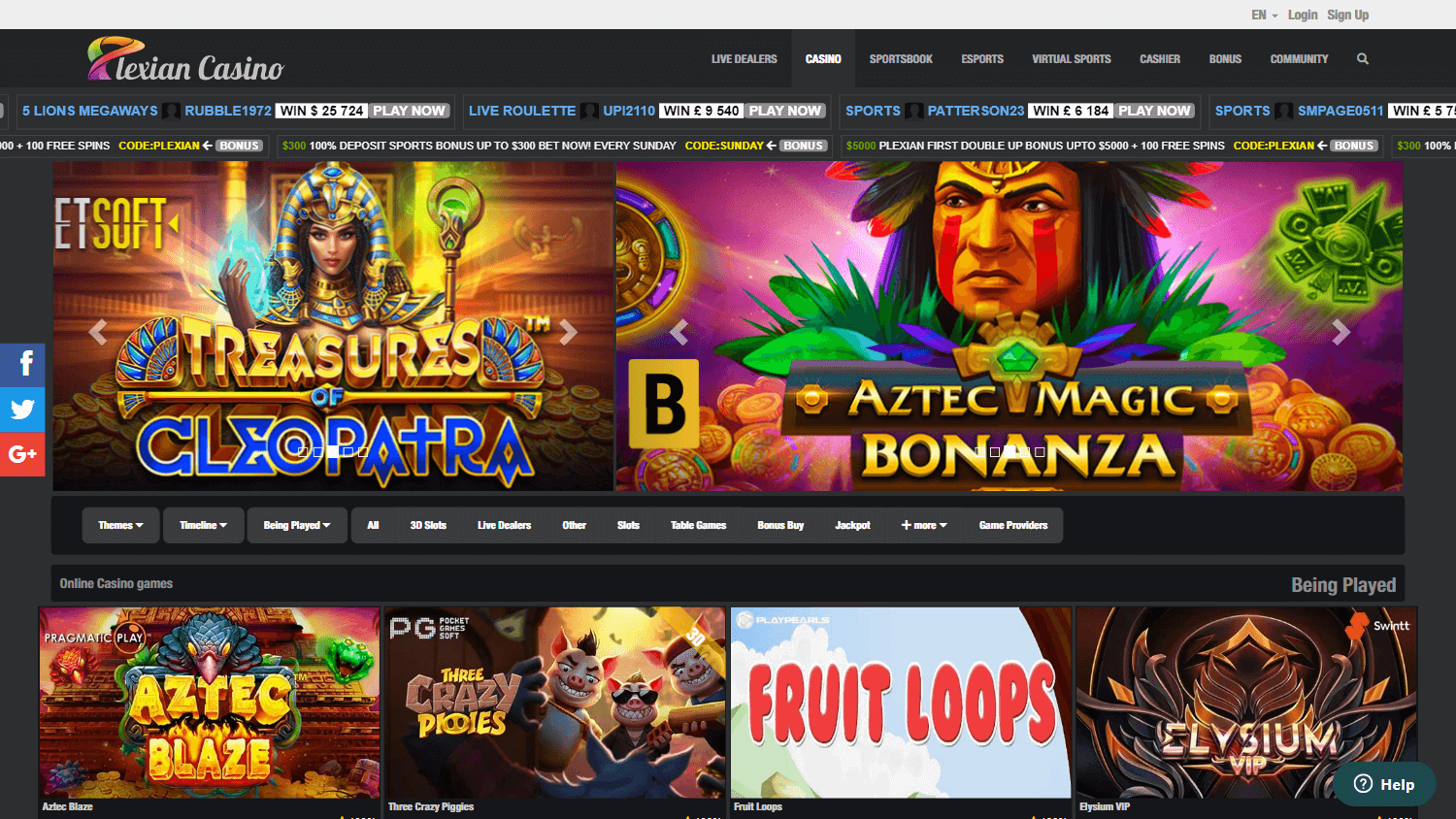Click the RUBBLE1972 winner name

click(x=228, y=111)
